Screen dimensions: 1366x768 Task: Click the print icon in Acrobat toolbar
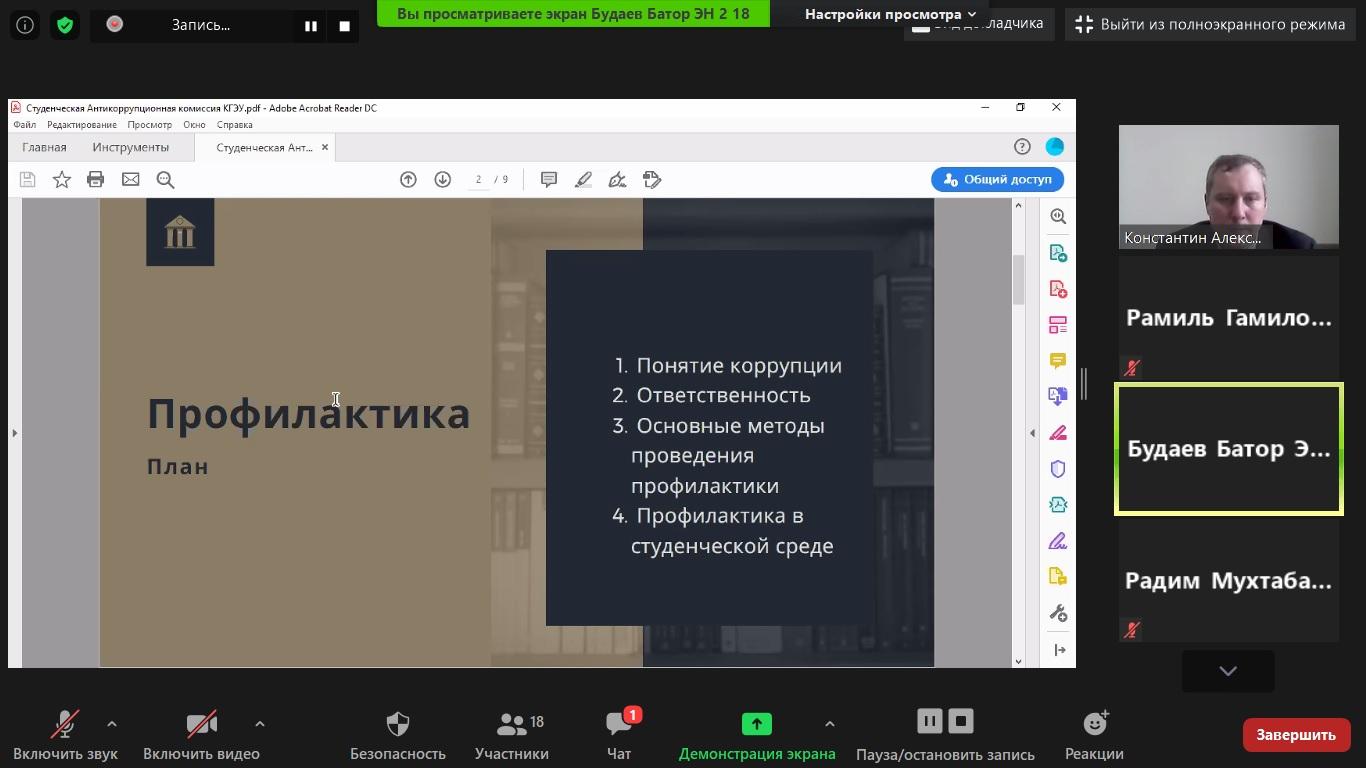coord(95,180)
